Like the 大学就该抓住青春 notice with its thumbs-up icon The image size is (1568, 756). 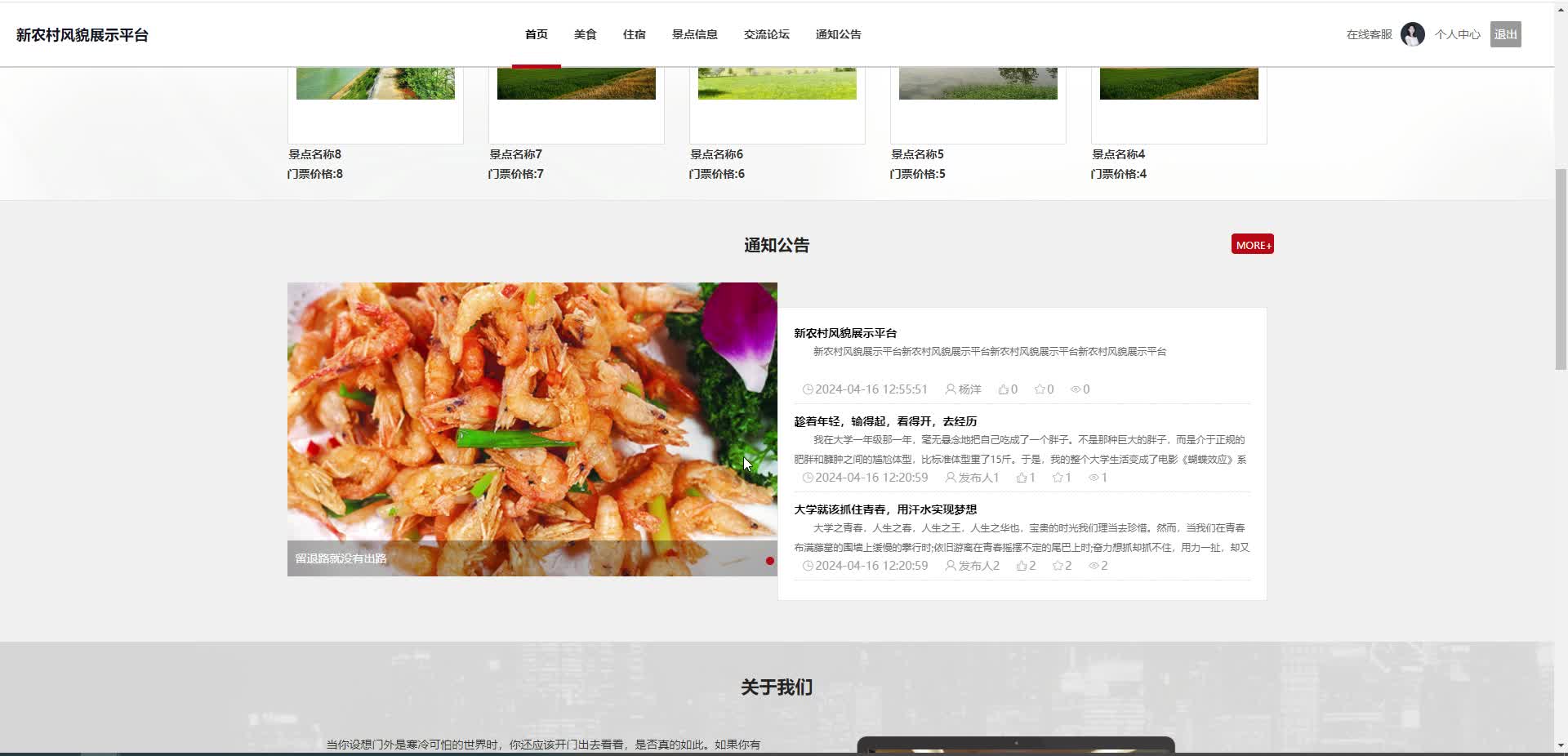click(x=1022, y=566)
